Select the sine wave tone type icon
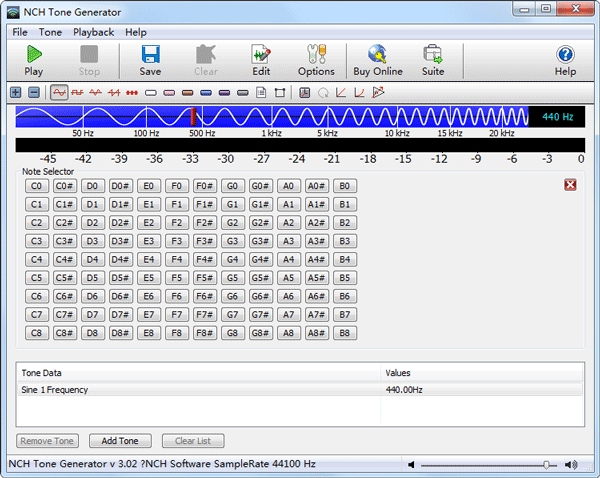 (x=60, y=92)
